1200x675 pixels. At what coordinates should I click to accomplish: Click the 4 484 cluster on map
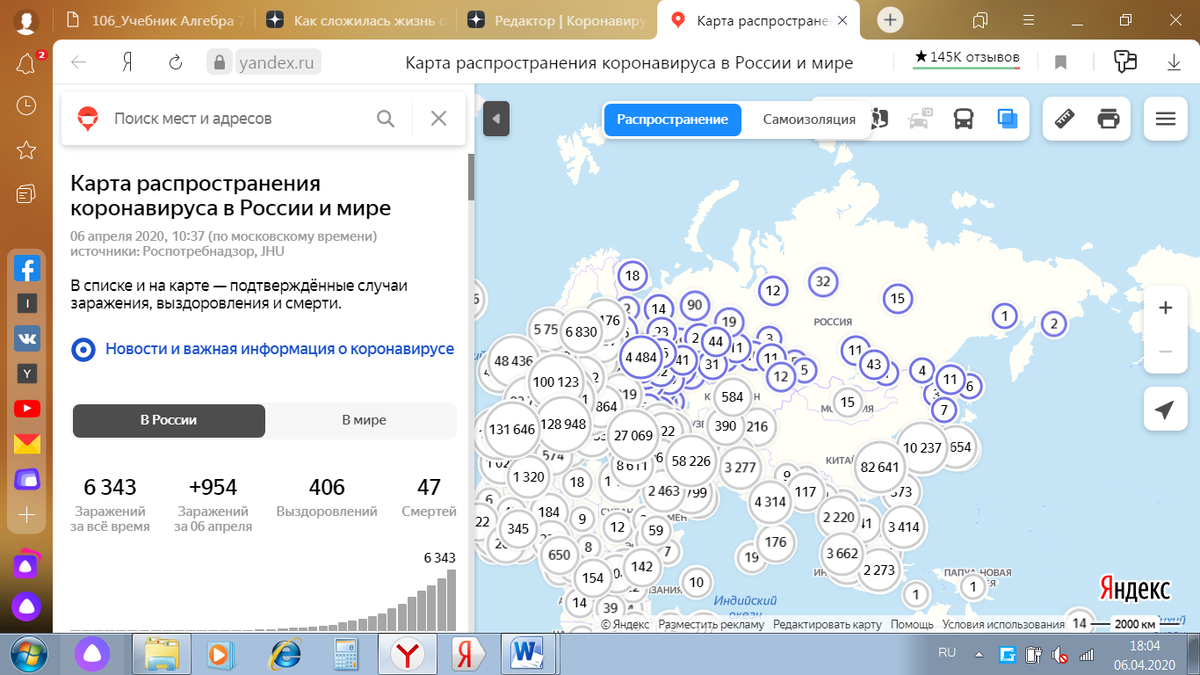[x=641, y=357]
